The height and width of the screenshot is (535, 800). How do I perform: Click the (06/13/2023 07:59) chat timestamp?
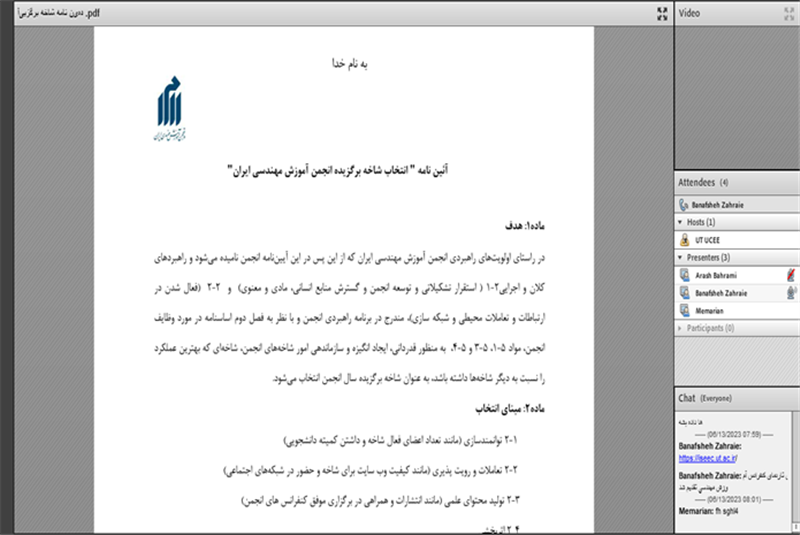pos(735,435)
